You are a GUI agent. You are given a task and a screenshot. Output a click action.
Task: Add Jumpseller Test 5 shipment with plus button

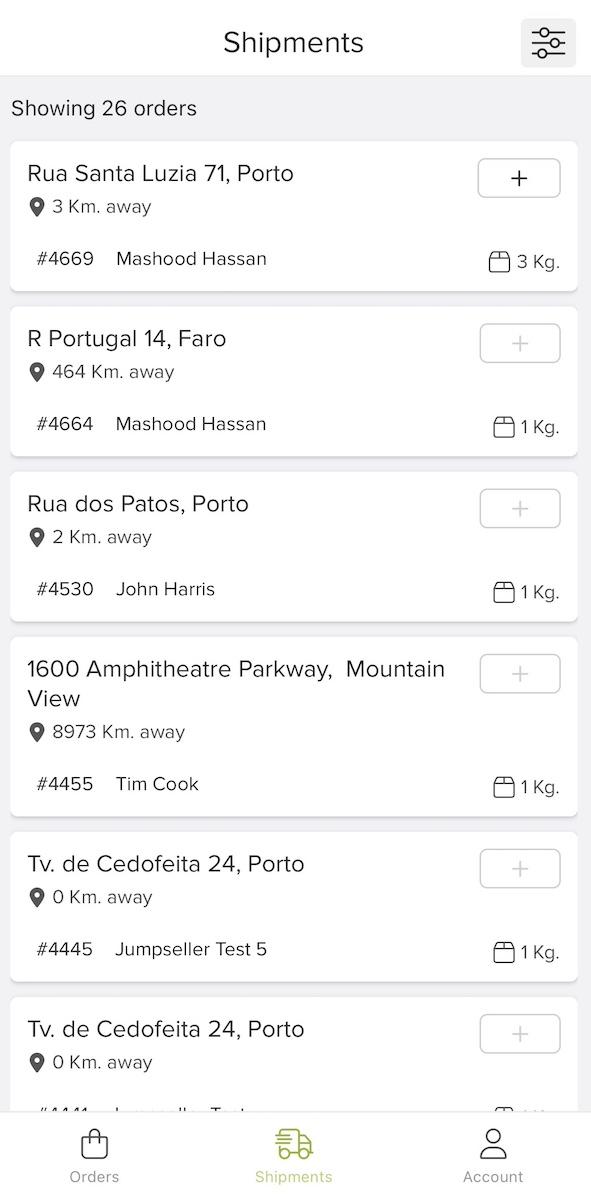519,868
